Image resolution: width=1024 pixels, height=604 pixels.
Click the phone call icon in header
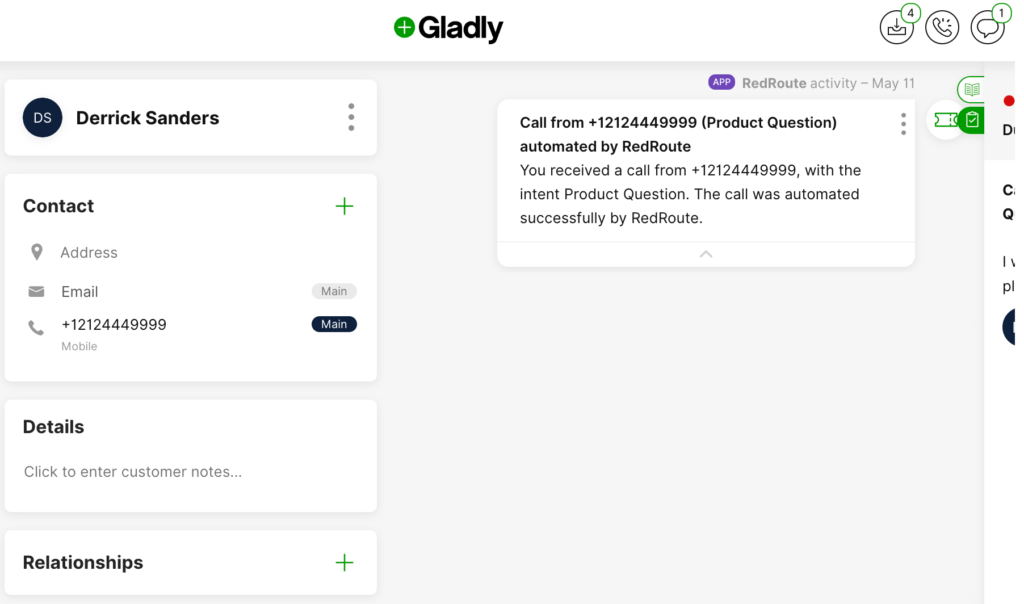[942, 28]
